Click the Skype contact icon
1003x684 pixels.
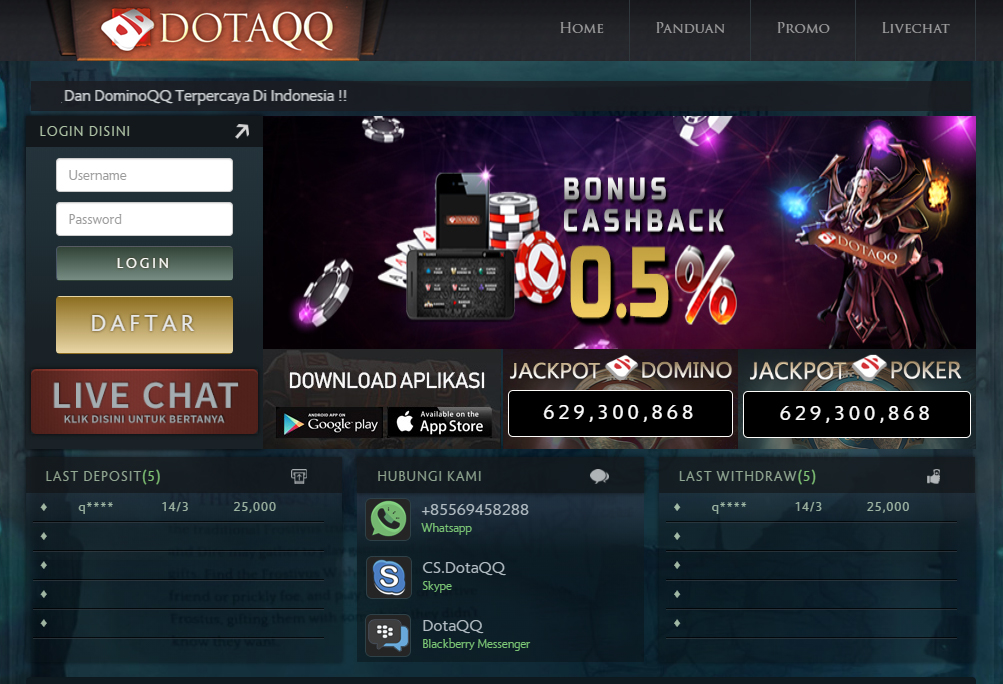[x=388, y=577]
